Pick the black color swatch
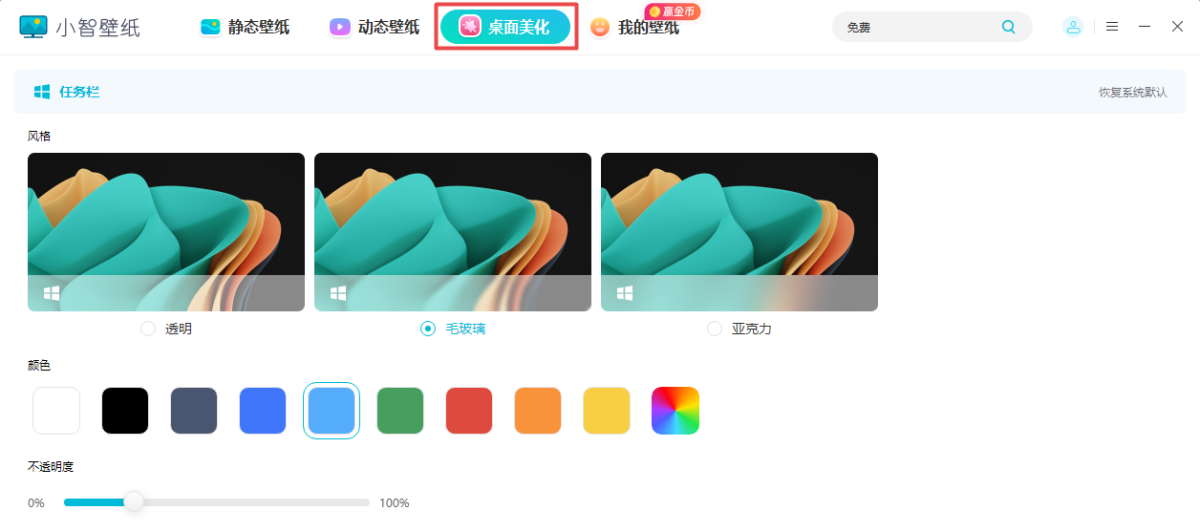The height and width of the screenshot is (532, 1200). [x=125, y=411]
